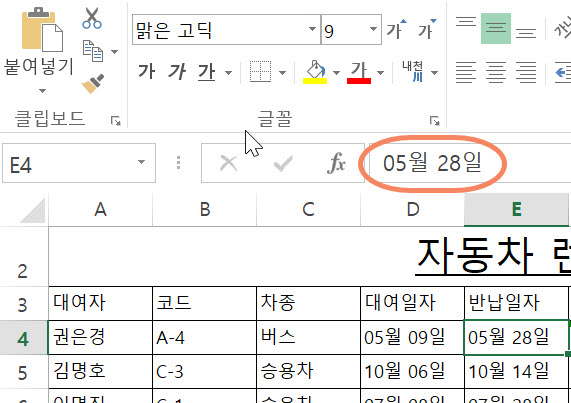This screenshot has height=403, width=571.
Task: Increase font size with the larger 가 button
Action: (397, 29)
